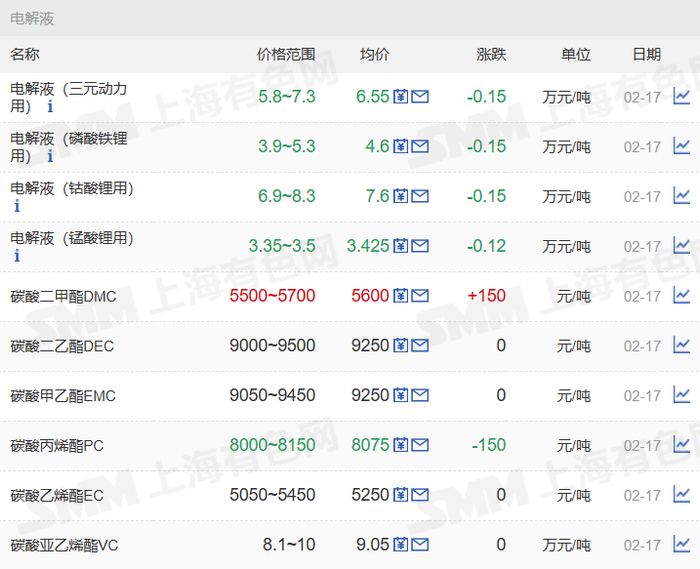Show trend chart for 碳酸二甲酯DMC
This screenshot has height=569, width=700.
pyautogui.click(x=681, y=295)
